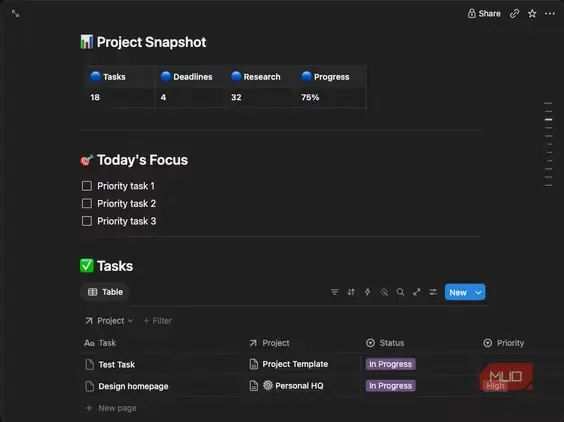The width and height of the screenshot is (564, 422).
Task: Open the Design homepage task
Action: pos(133,386)
